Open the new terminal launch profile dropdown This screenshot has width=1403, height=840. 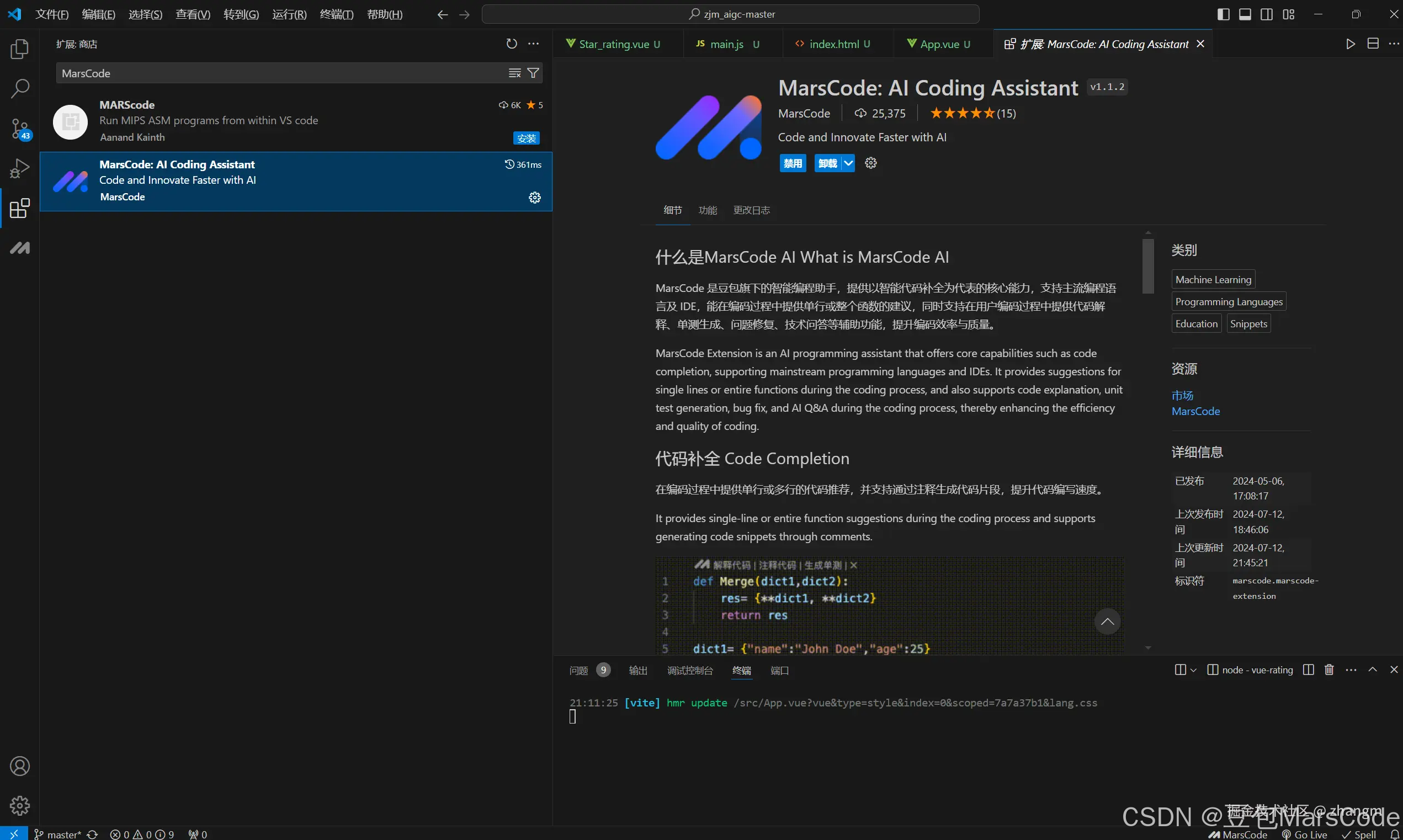[1193, 670]
